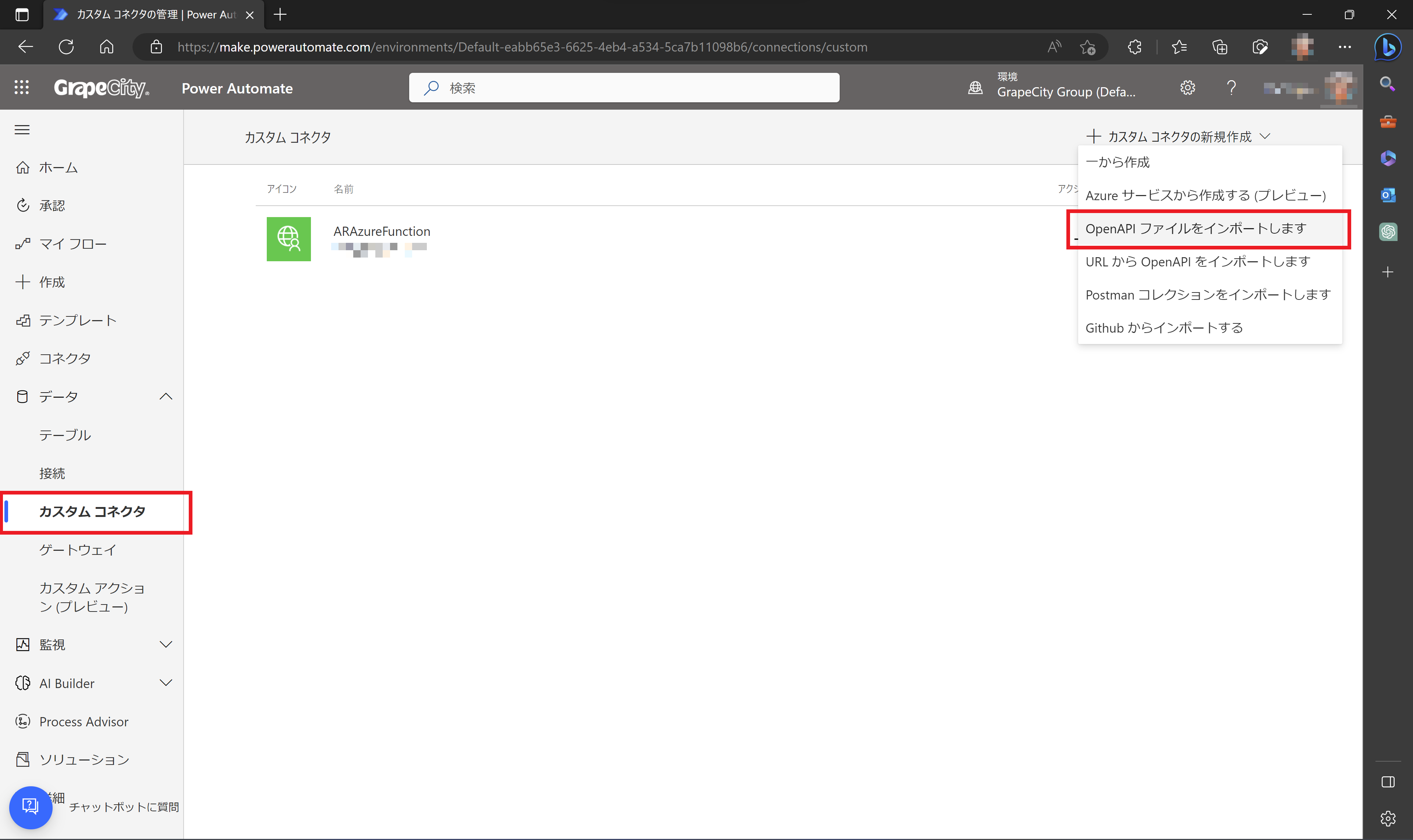The height and width of the screenshot is (840, 1413).
Task: Choose Github からインポートする
Action: [1210, 328]
